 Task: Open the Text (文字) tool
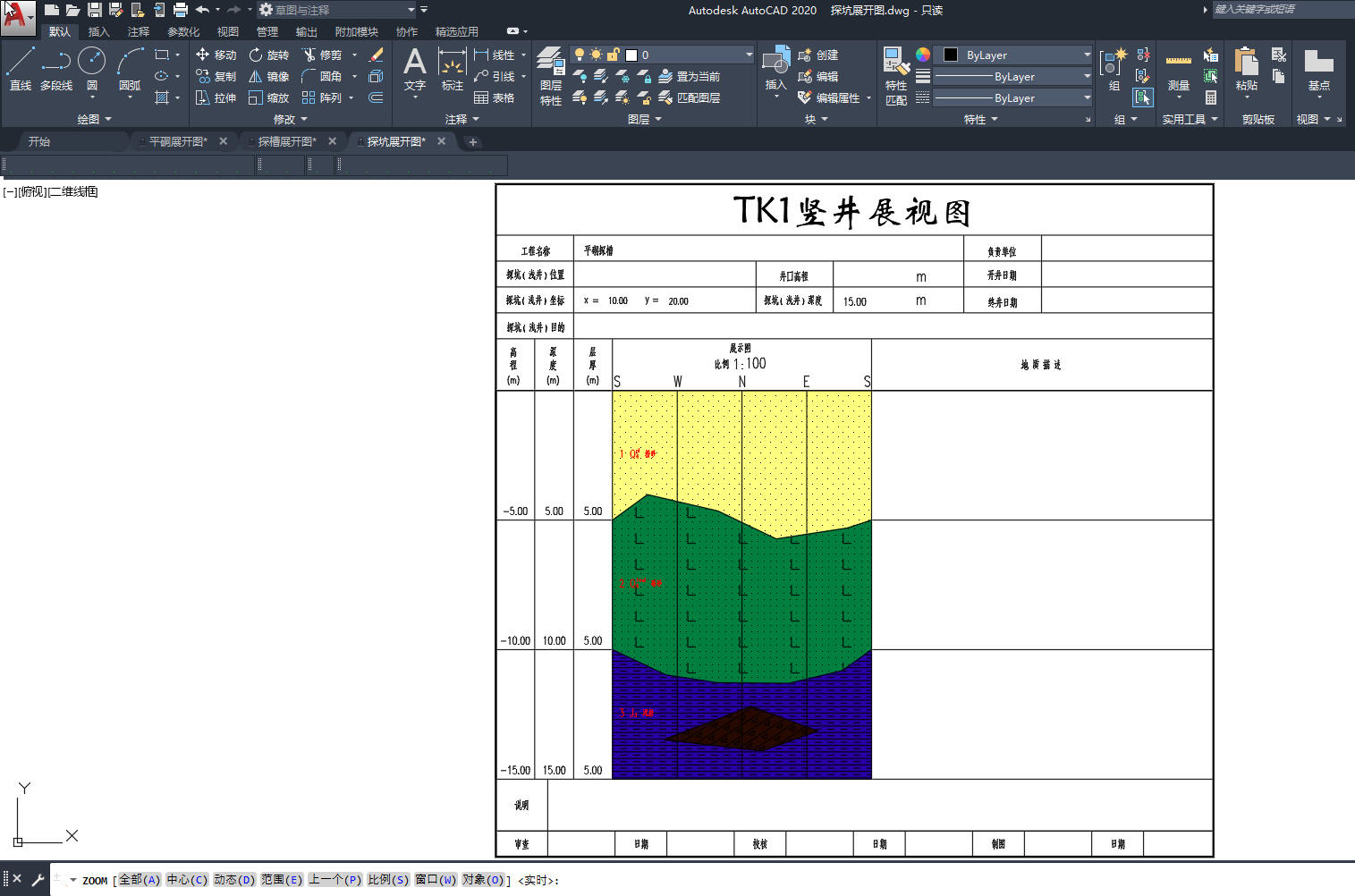[x=415, y=69]
